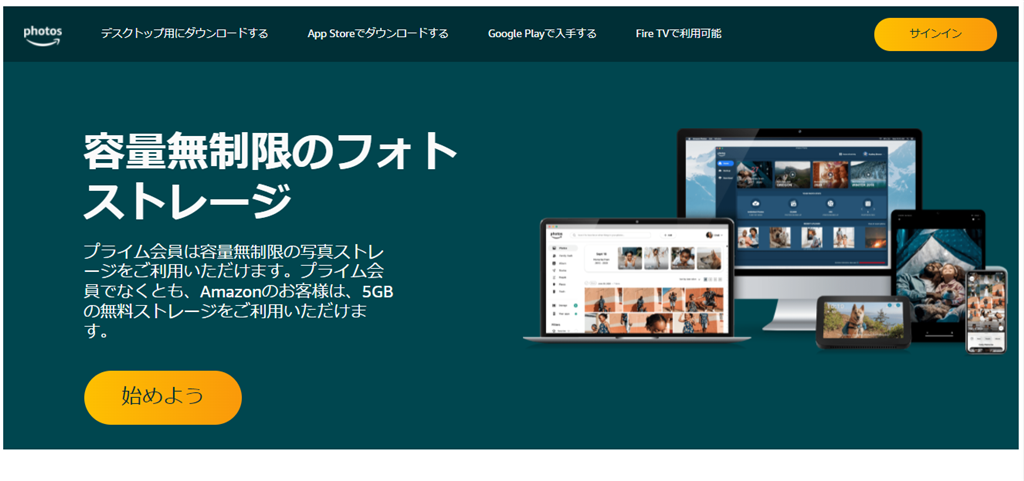This screenshot has width=1024, height=481.
Task: Open Google Playで入手する link
Action: click(542, 34)
